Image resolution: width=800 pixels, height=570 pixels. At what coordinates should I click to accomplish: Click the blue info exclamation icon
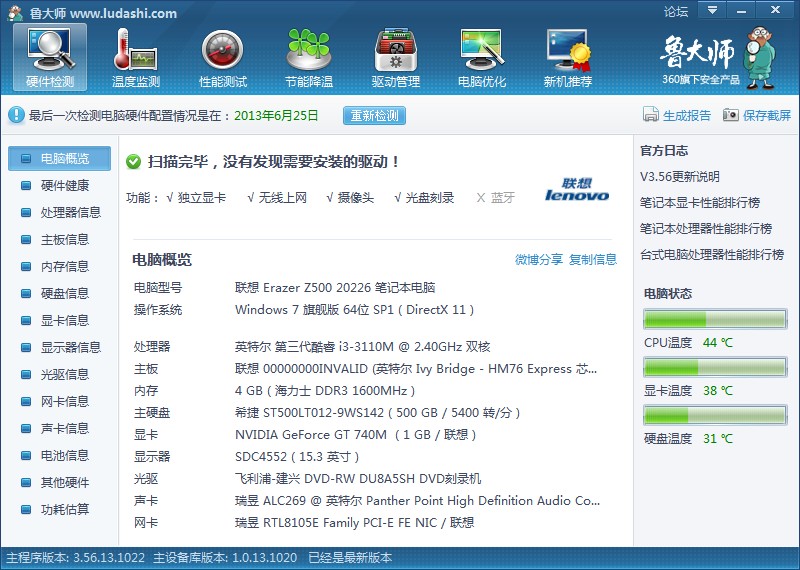[x=16, y=115]
